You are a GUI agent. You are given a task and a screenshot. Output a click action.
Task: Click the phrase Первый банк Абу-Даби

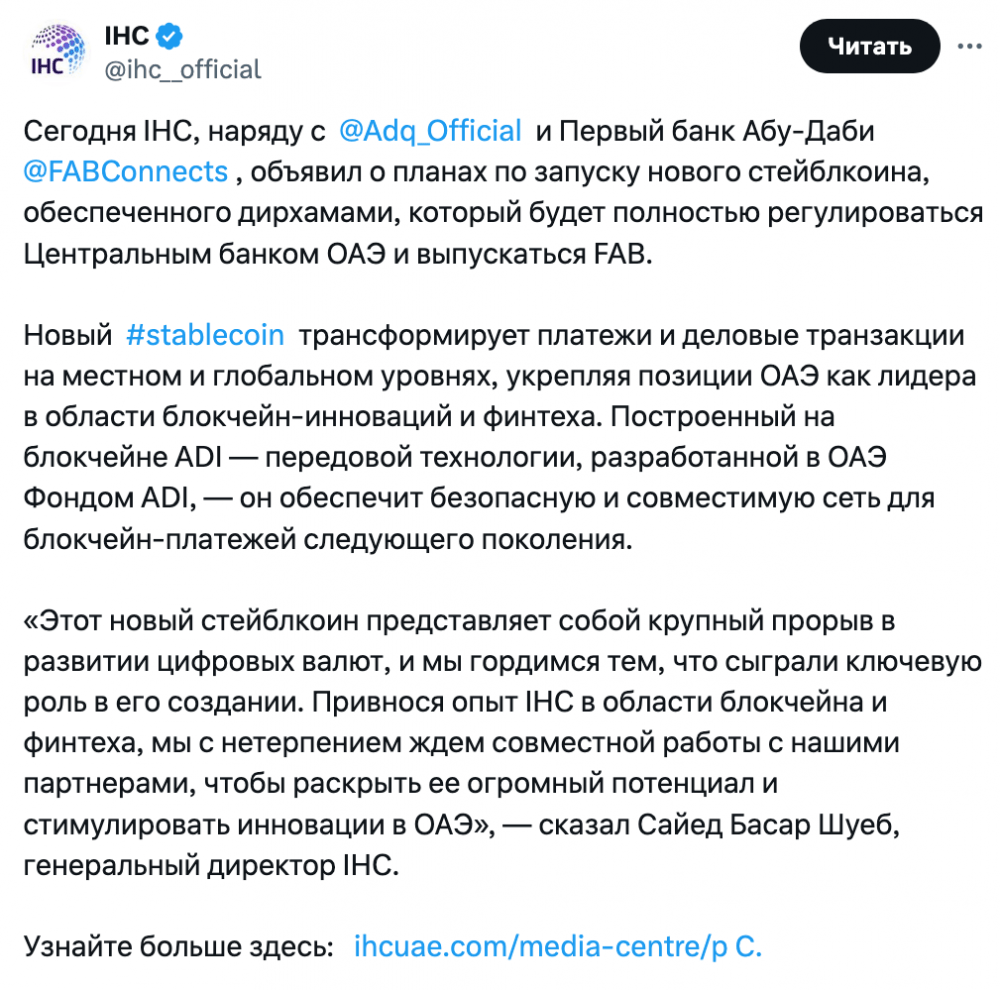(x=717, y=131)
